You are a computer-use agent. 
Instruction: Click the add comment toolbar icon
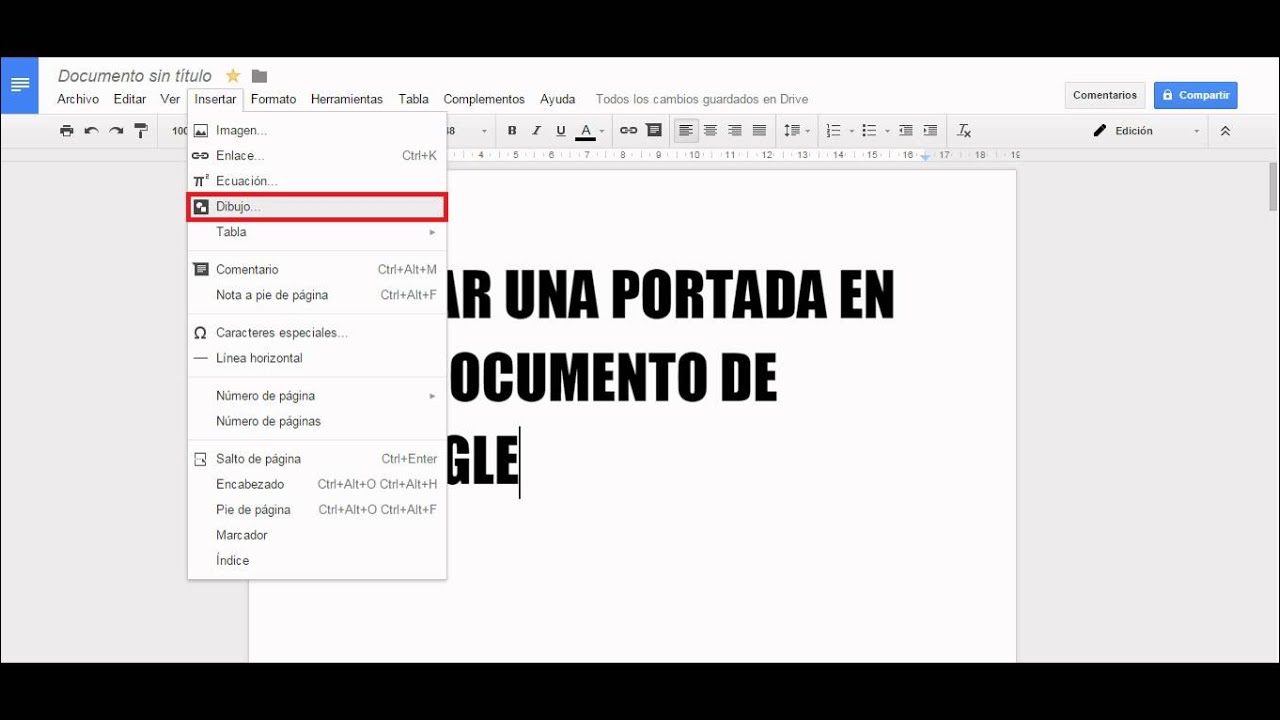(x=654, y=131)
